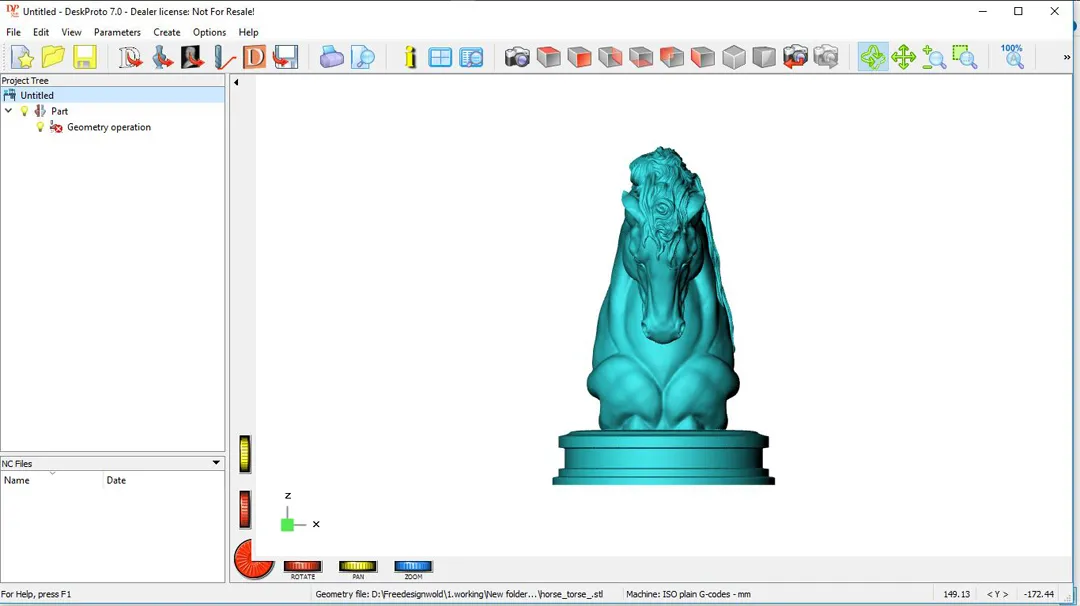Collapse the Part tree node
This screenshot has height=606, width=1080.
click(x=9, y=111)
